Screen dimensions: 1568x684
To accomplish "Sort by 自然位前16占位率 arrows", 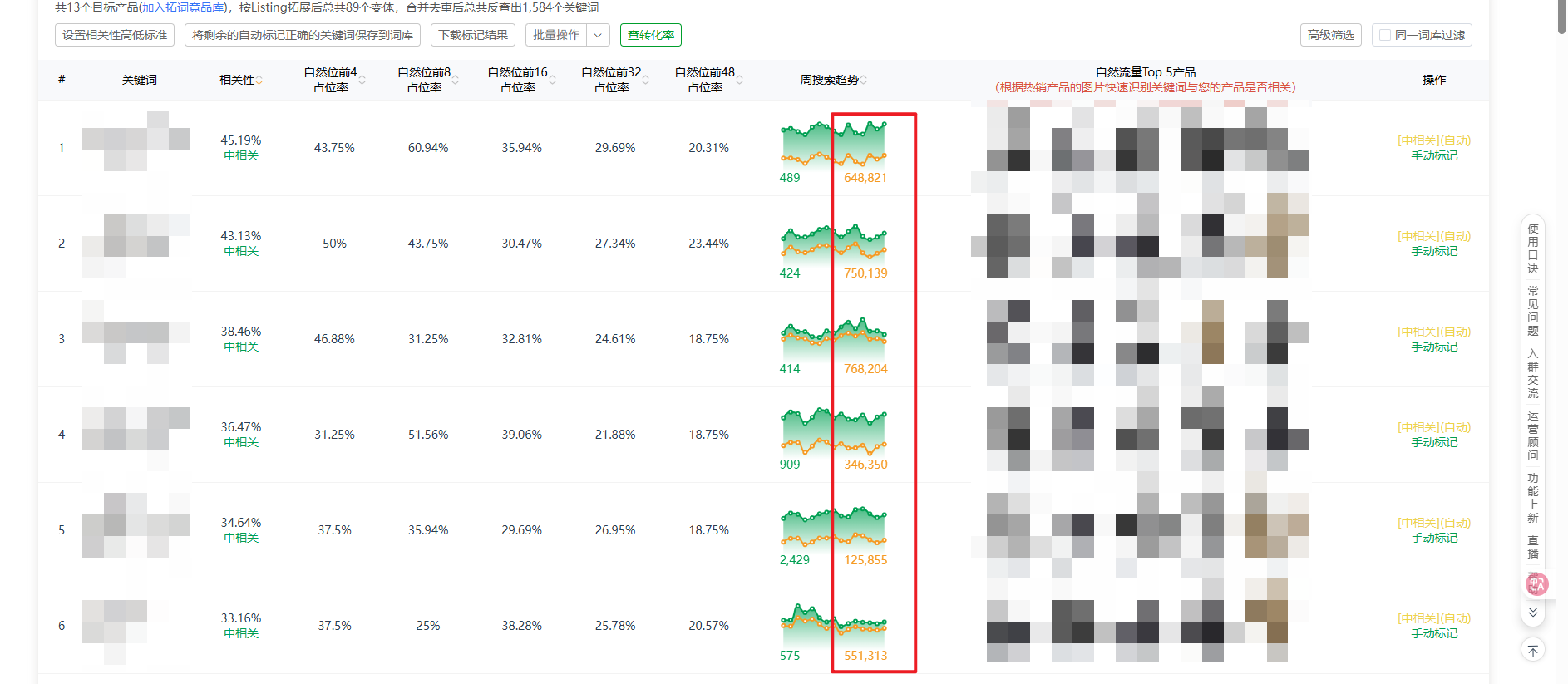I will coord(553,80).
